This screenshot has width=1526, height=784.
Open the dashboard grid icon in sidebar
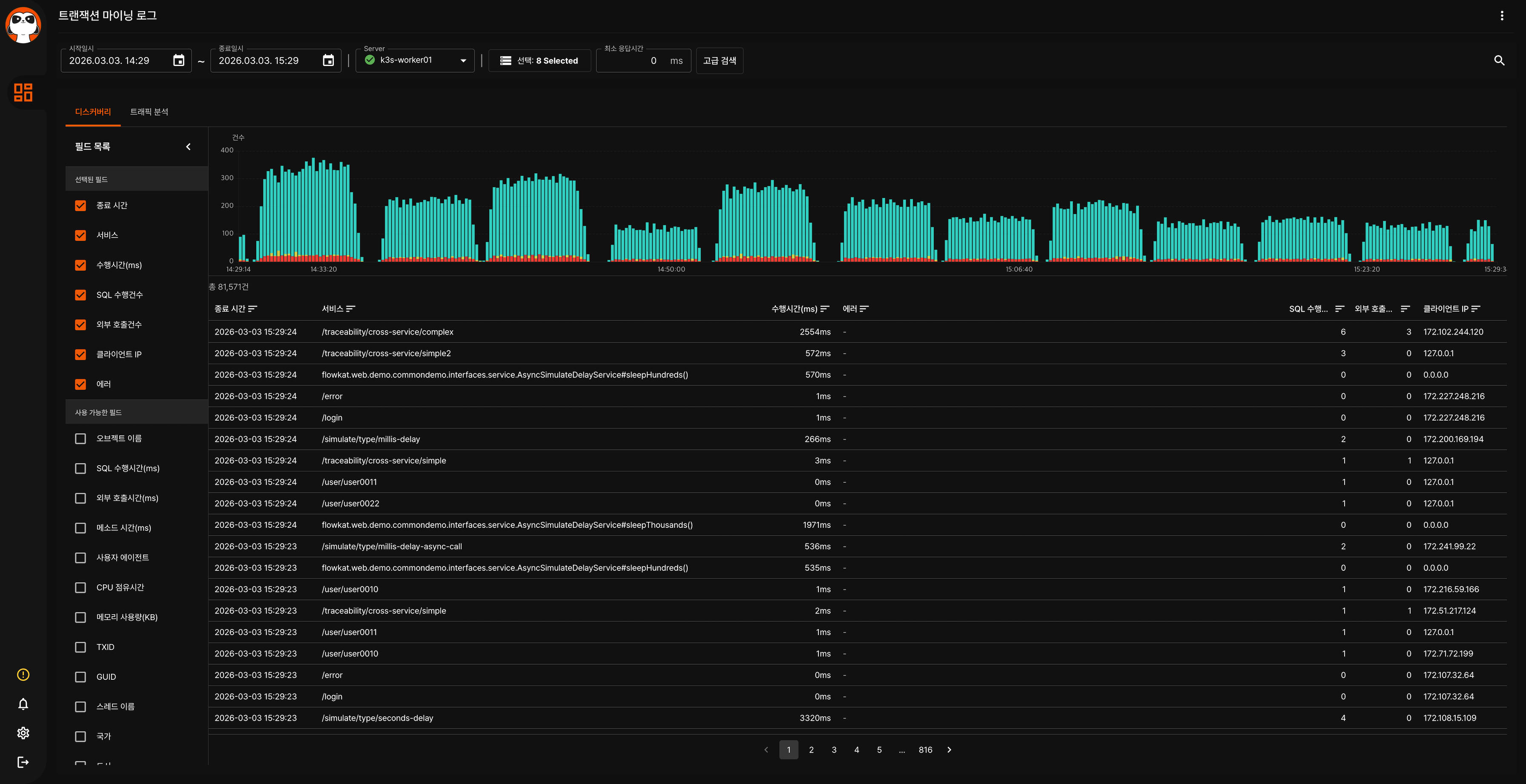coord(23,92)
